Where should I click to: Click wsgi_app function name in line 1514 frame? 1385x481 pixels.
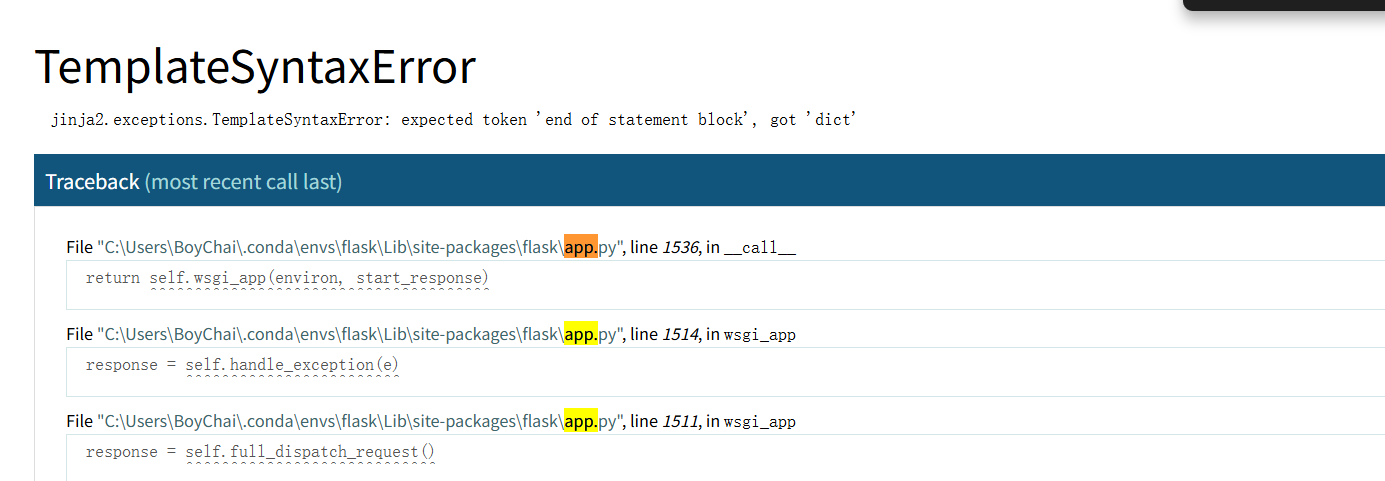760,335
